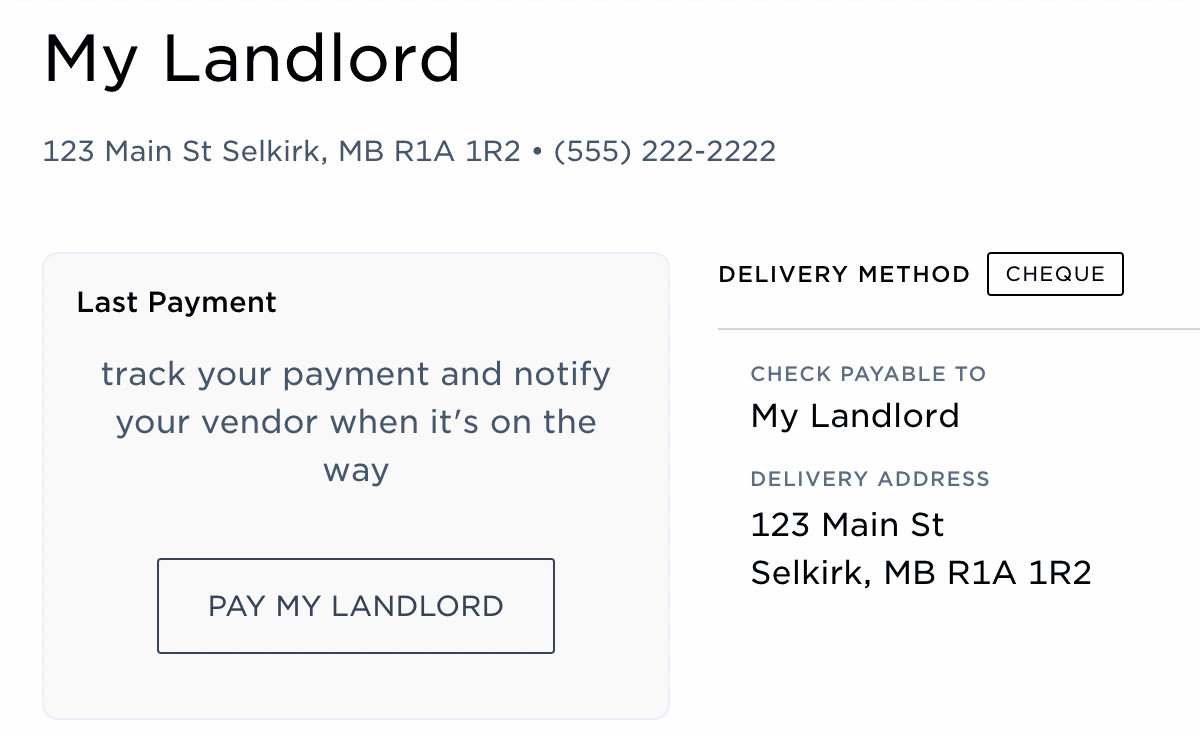
Task: Click the vendor name My Landlord under payable
Action: [855, 416]
